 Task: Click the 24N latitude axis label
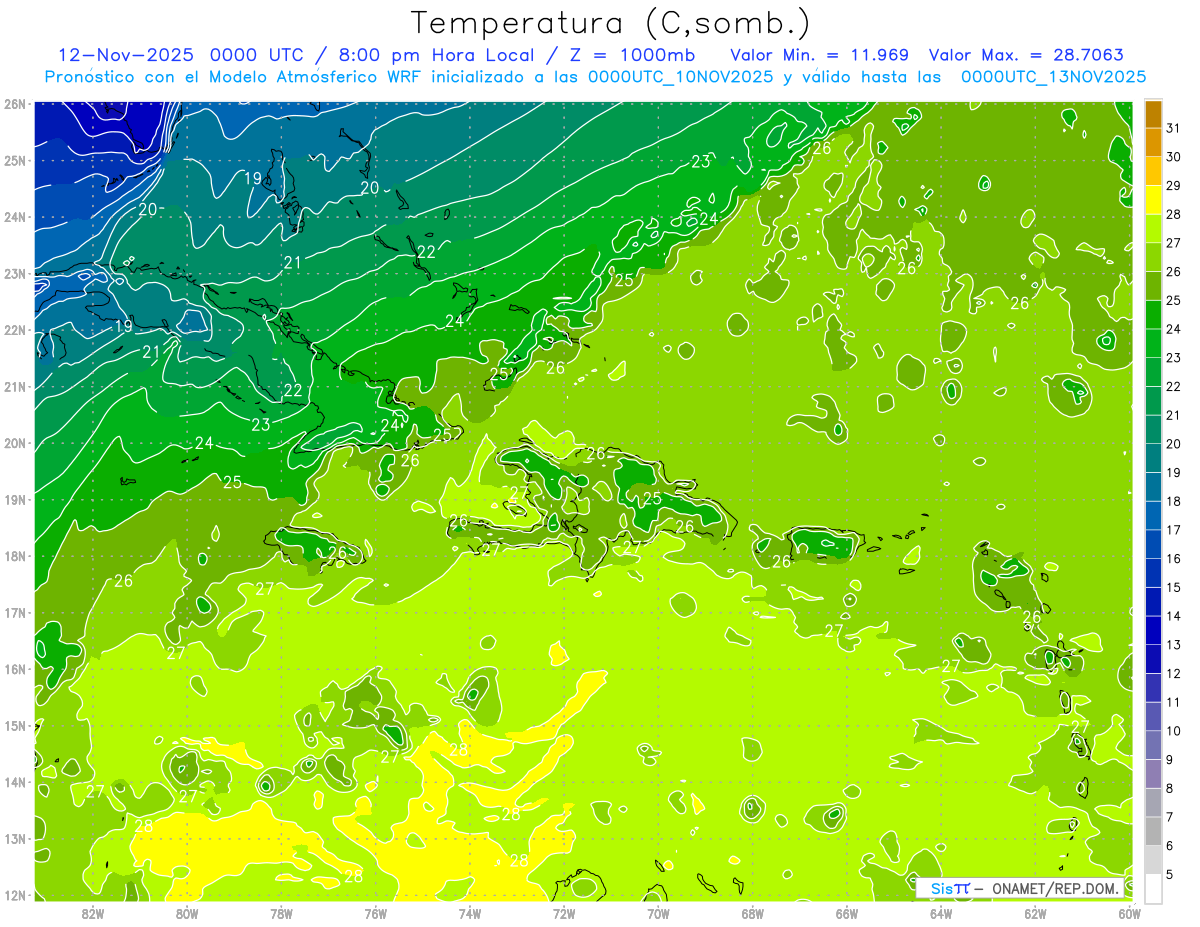15,217
